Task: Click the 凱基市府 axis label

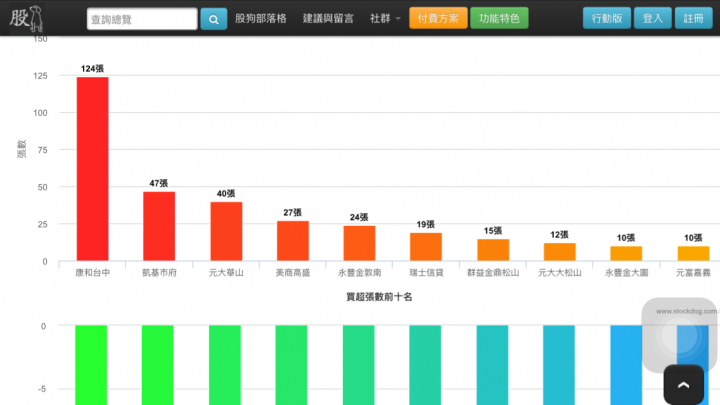Action: point(159,273)
